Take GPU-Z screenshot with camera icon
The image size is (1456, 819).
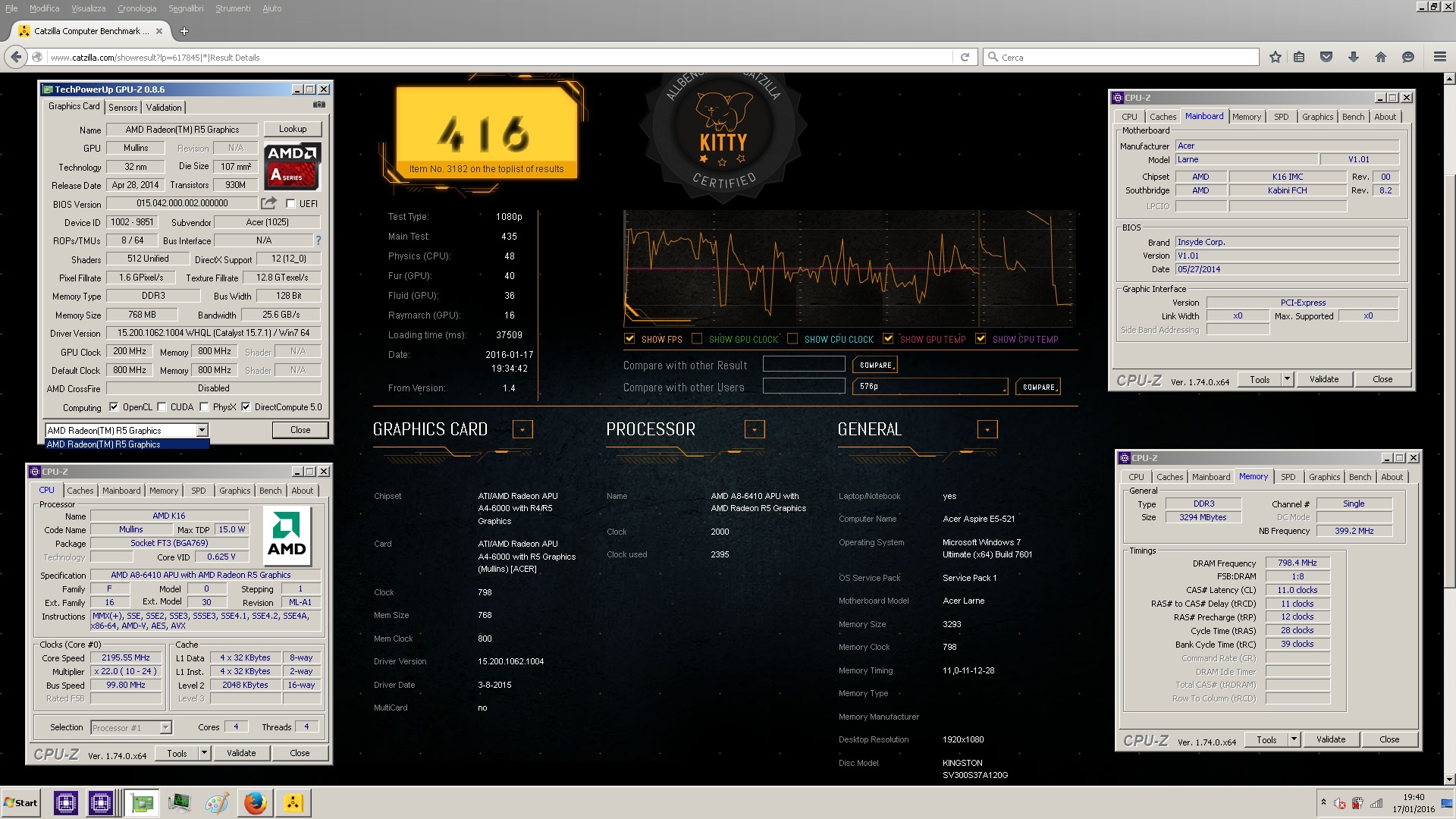(319, 105)
